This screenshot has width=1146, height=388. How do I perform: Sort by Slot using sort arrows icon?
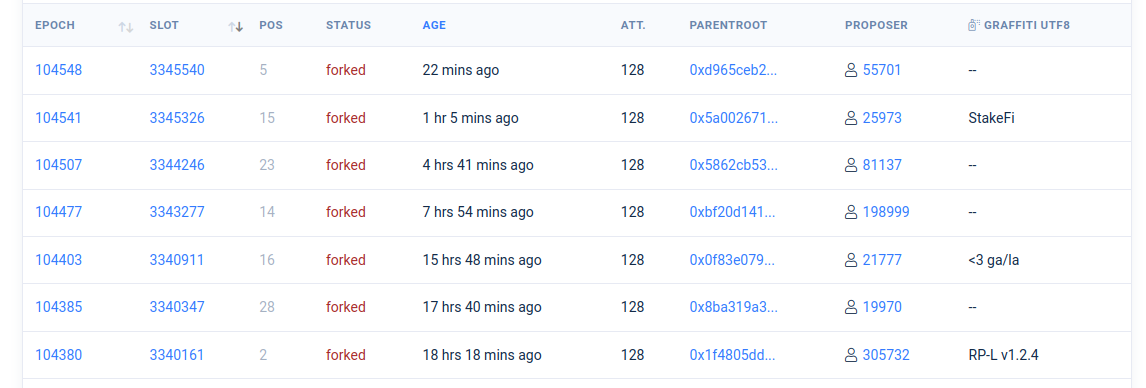[x=235, y=27]
